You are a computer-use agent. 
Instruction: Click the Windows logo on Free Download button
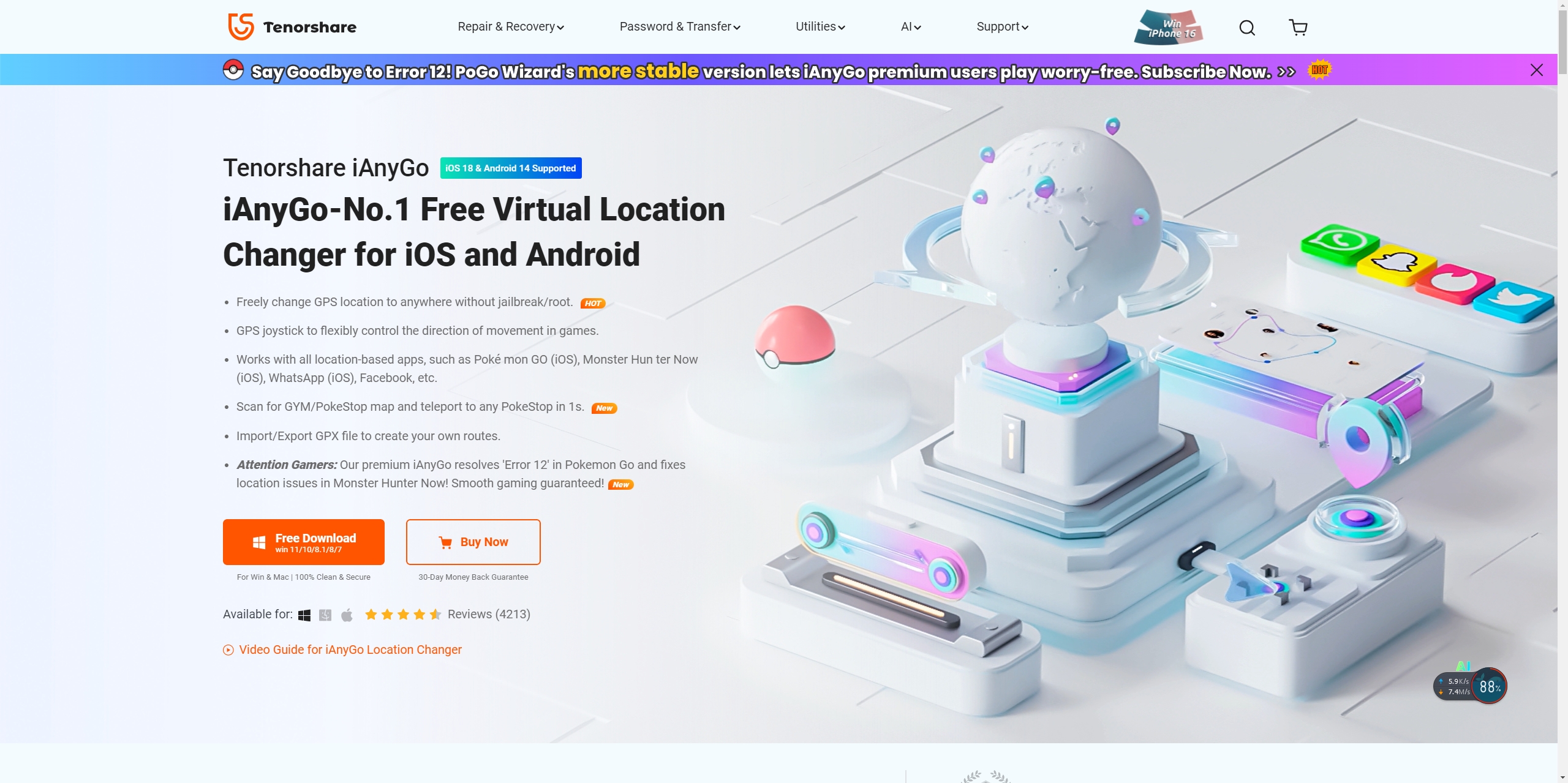258,542
